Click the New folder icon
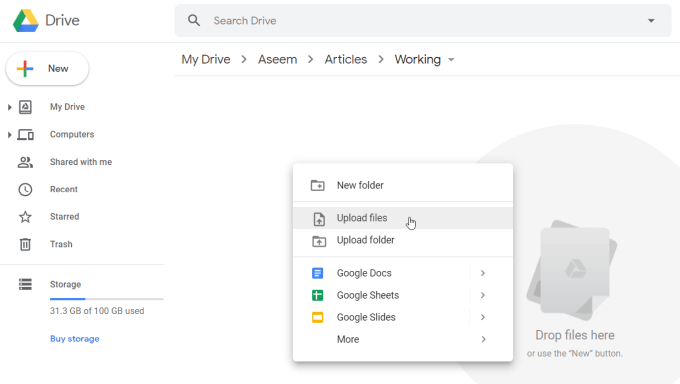 [317, 185]
